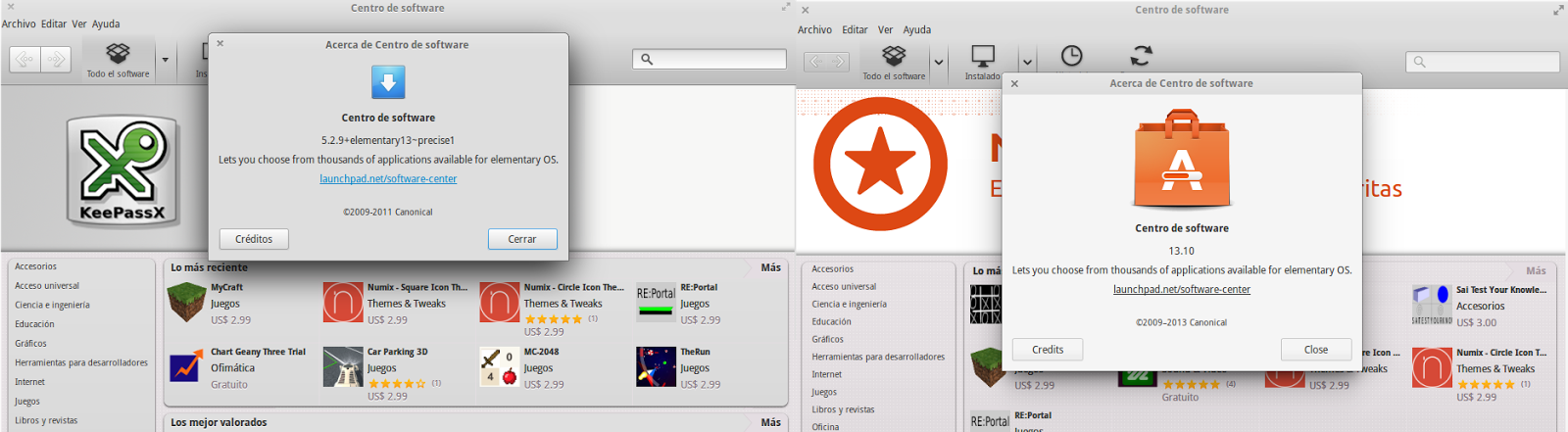Select Educación category in left window
The image size is (1568, 432).
coord(34,324)
